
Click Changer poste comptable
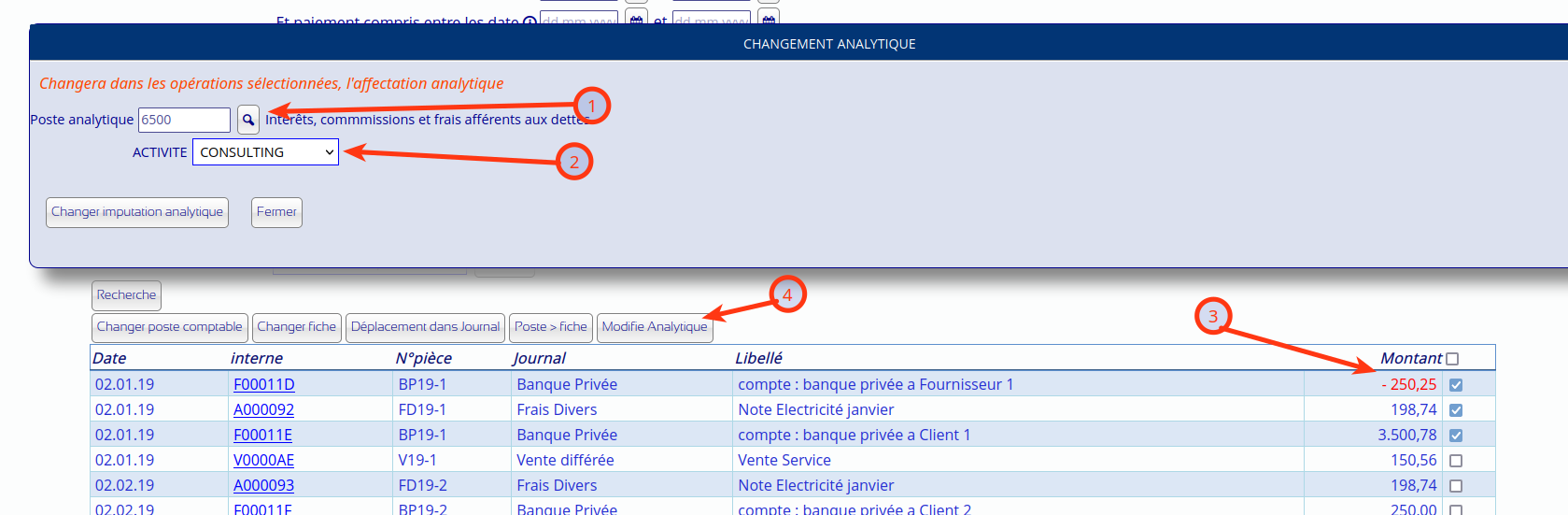[x=169, y=327]
